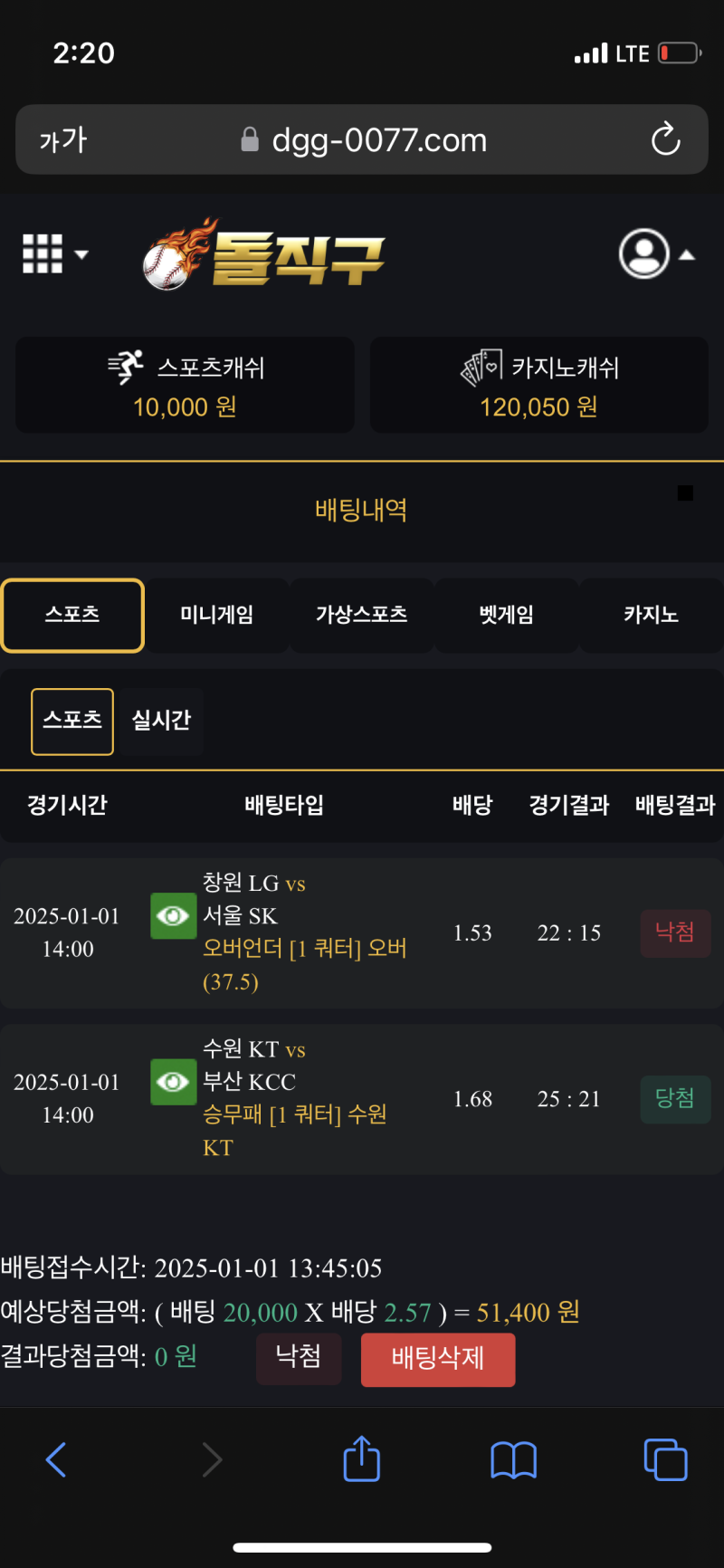This screenshot has height=1568, width=724.
Task: Toggle eye icon for 창원 LG match
Action: pos(173,916)
